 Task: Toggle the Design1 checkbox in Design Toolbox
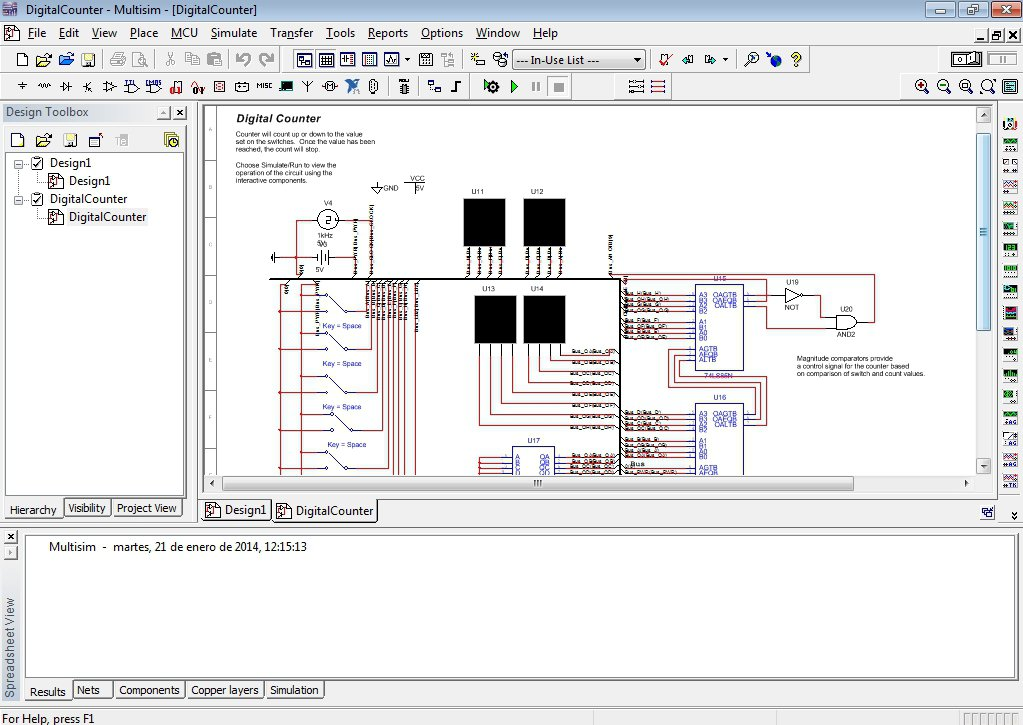click(38, 163)
